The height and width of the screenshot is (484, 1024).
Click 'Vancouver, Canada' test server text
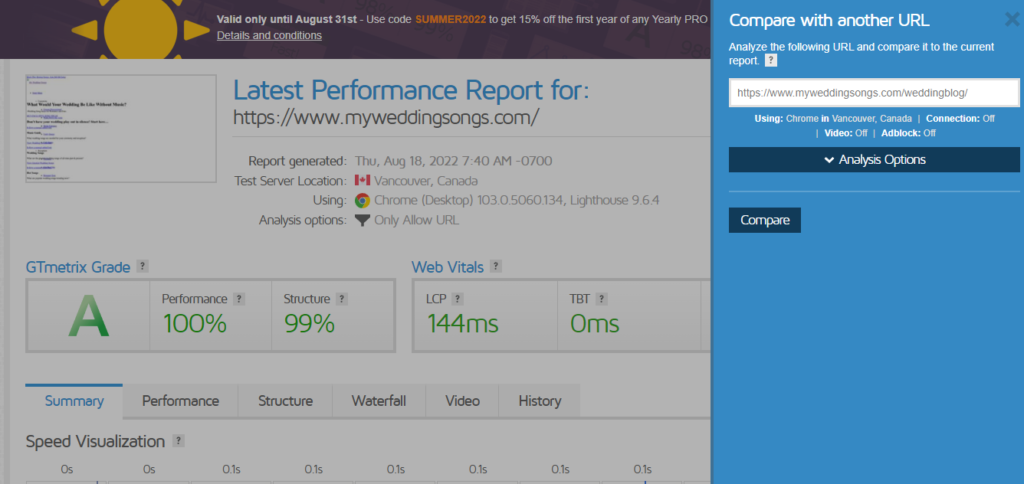(425, 181)
